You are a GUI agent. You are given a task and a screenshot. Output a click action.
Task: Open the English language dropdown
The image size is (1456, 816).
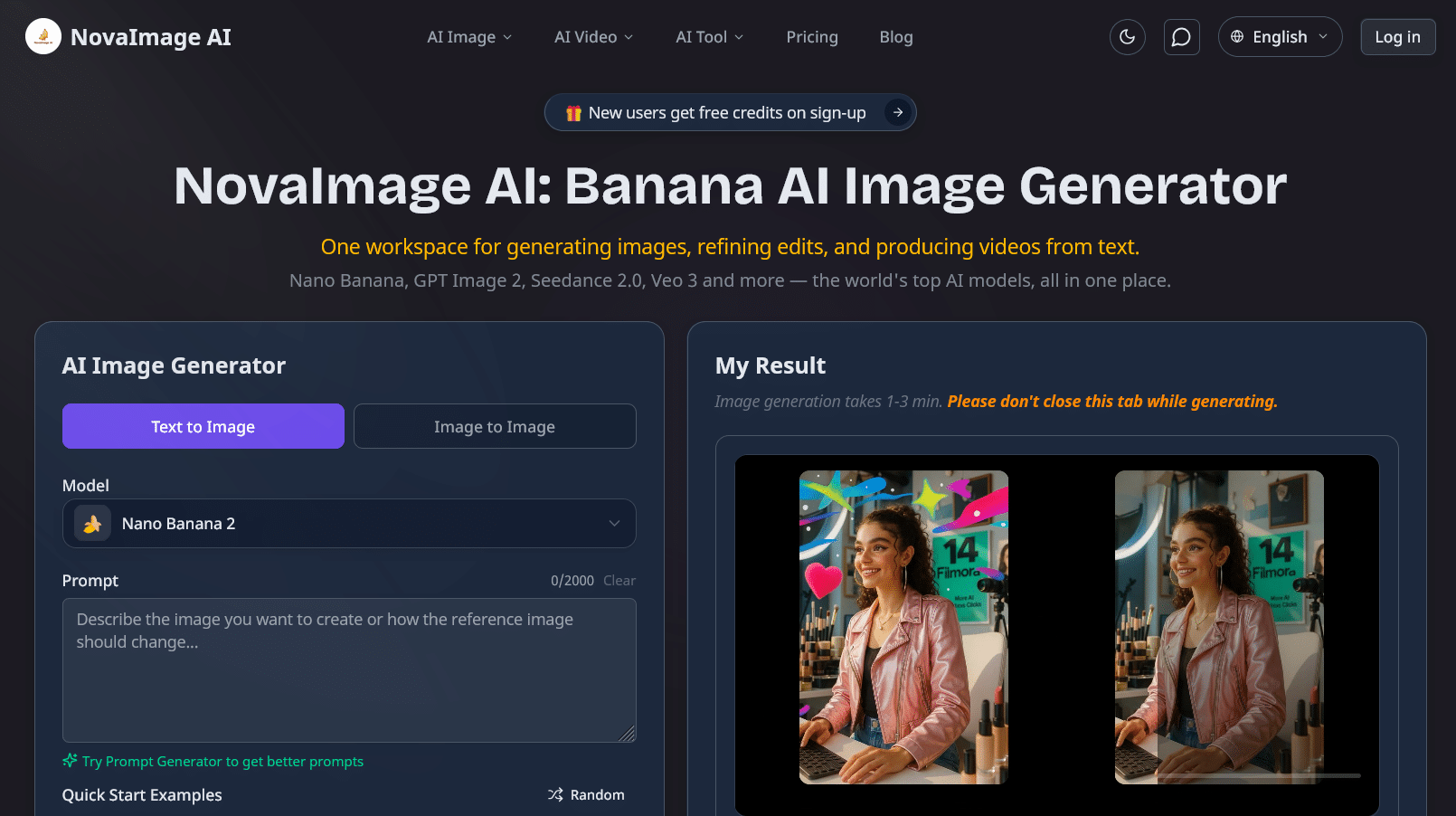click(x=1280, y=37)
